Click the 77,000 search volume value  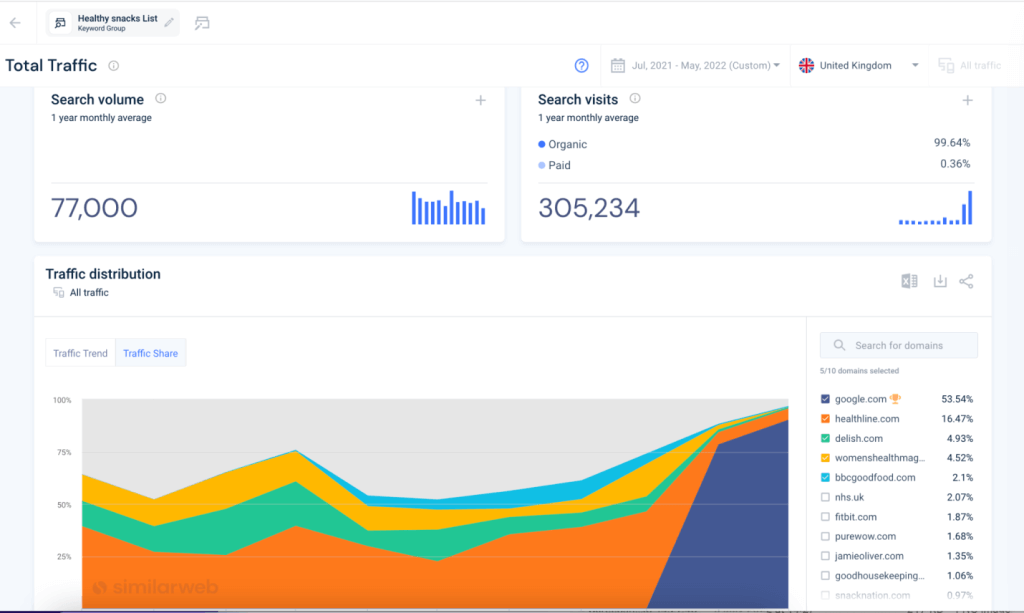(94, 208)
